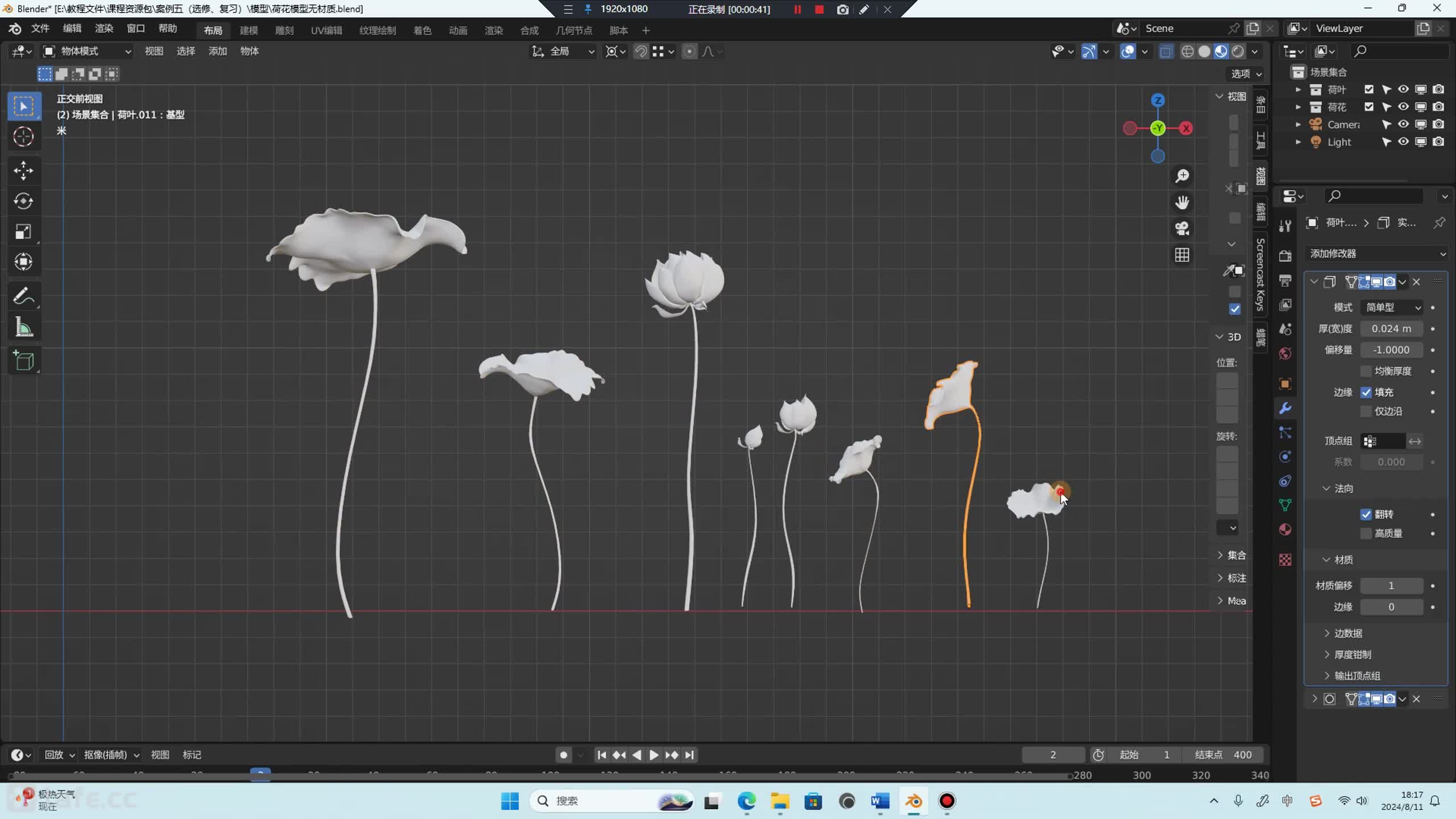Click the 偏移量 -1.0000 slider

click(1392, 350)
